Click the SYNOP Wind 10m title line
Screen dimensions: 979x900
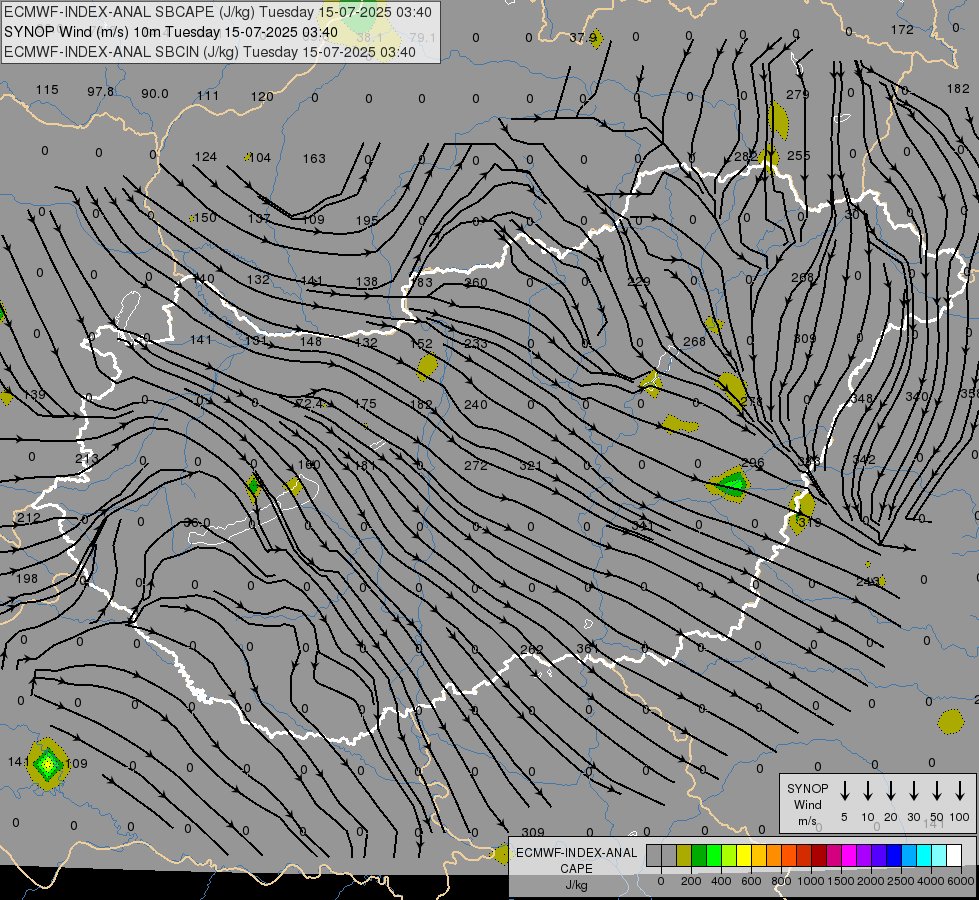click(170, 32)
